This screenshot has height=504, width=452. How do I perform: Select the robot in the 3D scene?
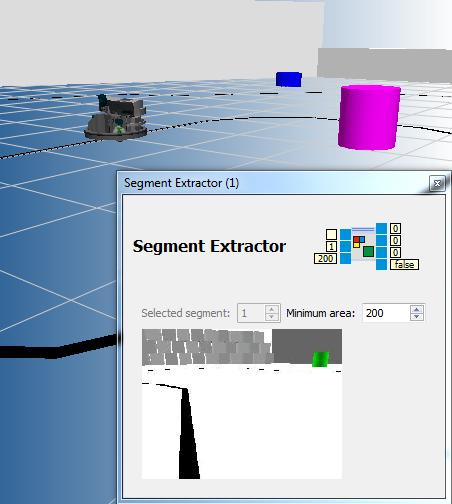[x=116, y=117]
